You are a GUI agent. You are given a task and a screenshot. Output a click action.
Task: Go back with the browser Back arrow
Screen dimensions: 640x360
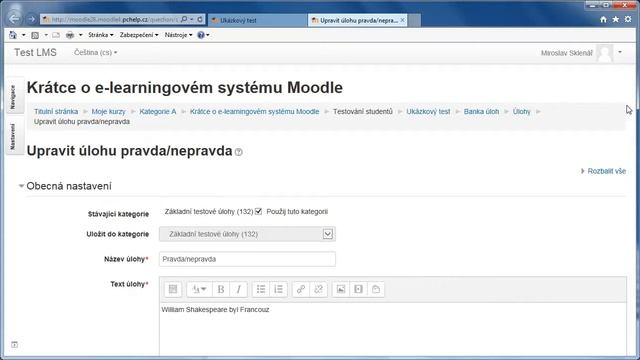coord(14,19)
